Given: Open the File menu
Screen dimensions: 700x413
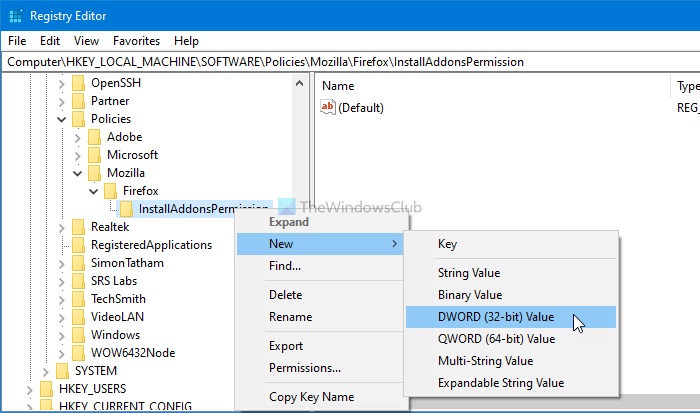Looking at the screenshot, I should pyautogui.click(x=17, y=41).
